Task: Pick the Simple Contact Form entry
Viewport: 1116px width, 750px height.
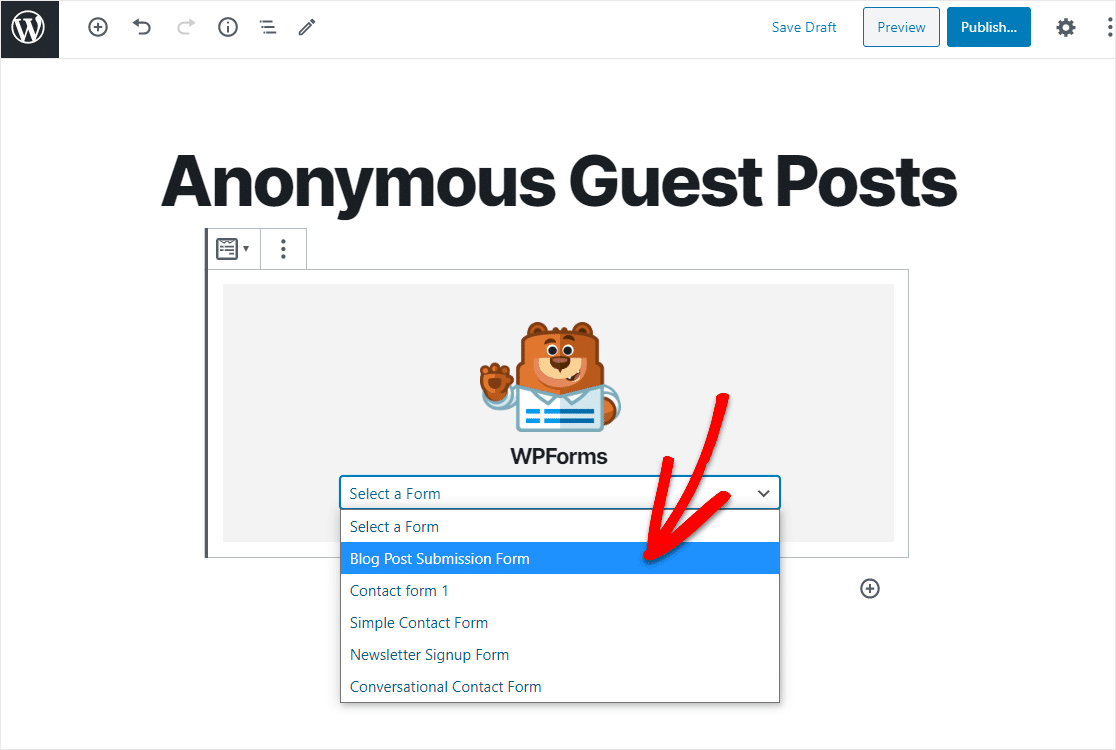Action: [x=560, y=623]
